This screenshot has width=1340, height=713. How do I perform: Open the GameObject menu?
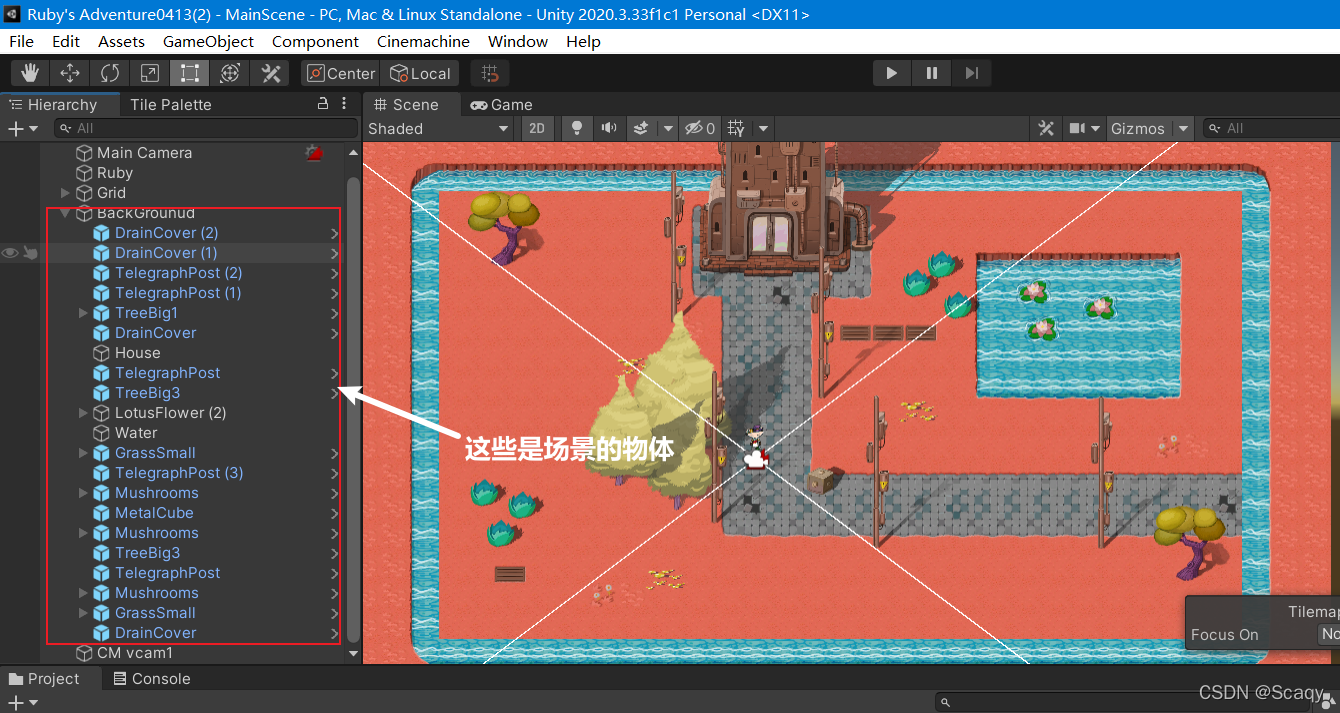(x=208, y=41)
